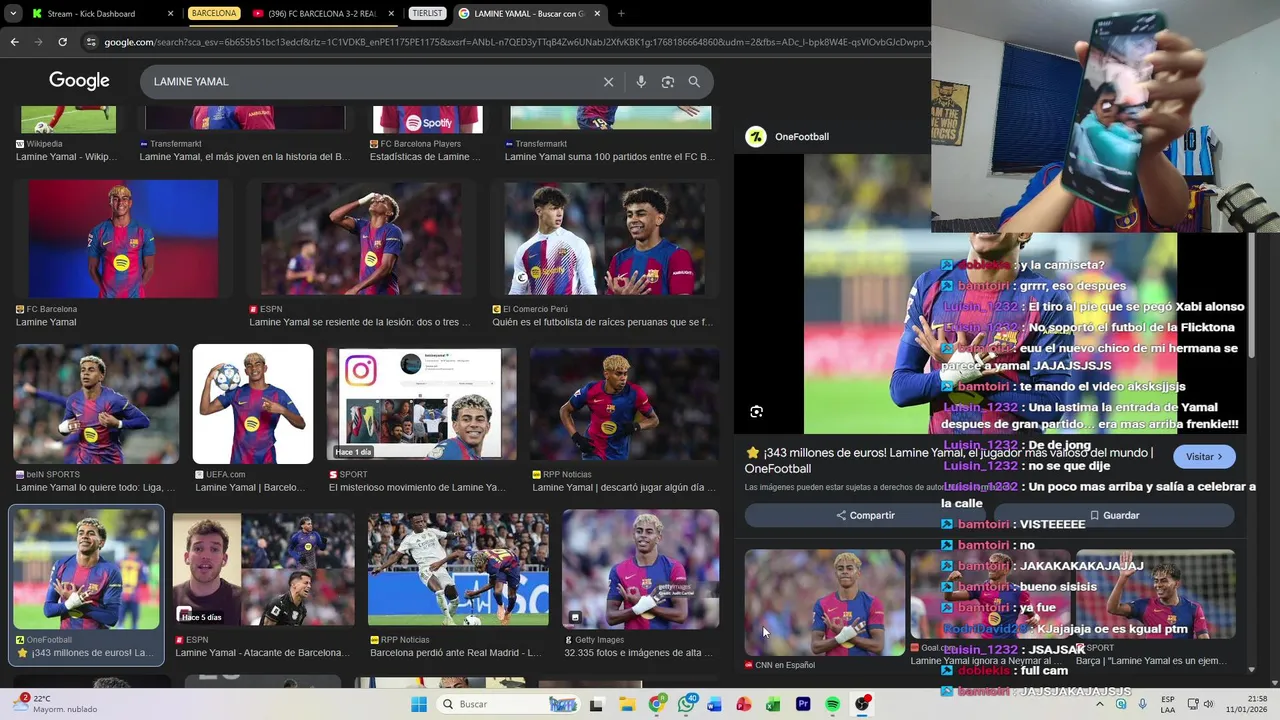Reload the current page

(62, 42)
